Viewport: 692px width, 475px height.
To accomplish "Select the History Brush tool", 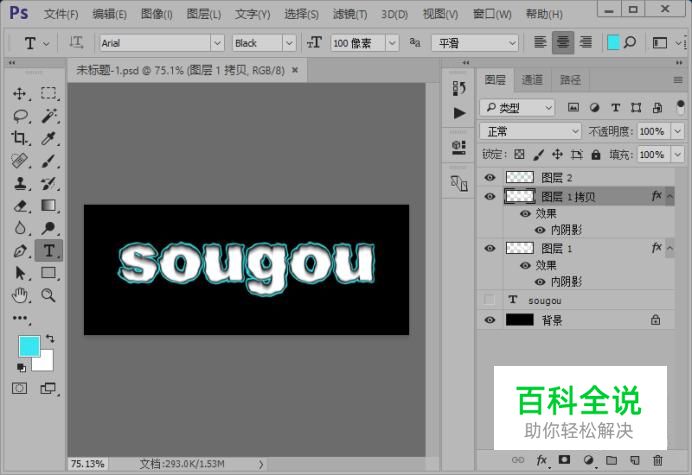I will point(49,183).
